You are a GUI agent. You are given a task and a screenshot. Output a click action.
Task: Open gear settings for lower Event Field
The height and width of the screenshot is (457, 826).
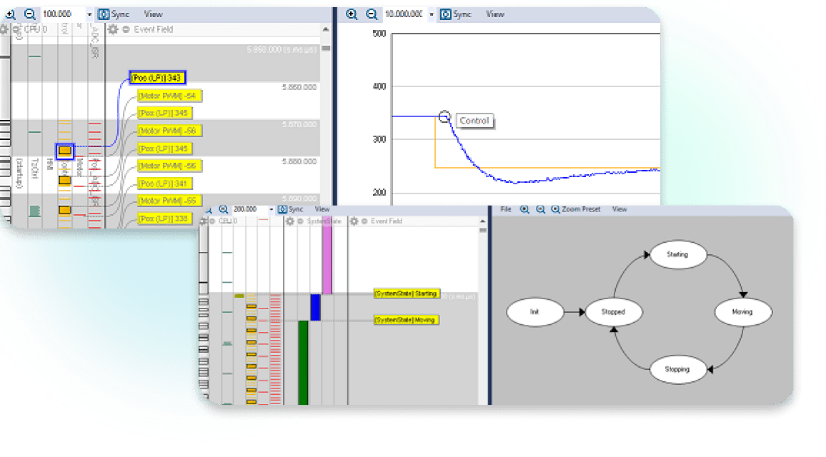point(354,221)
